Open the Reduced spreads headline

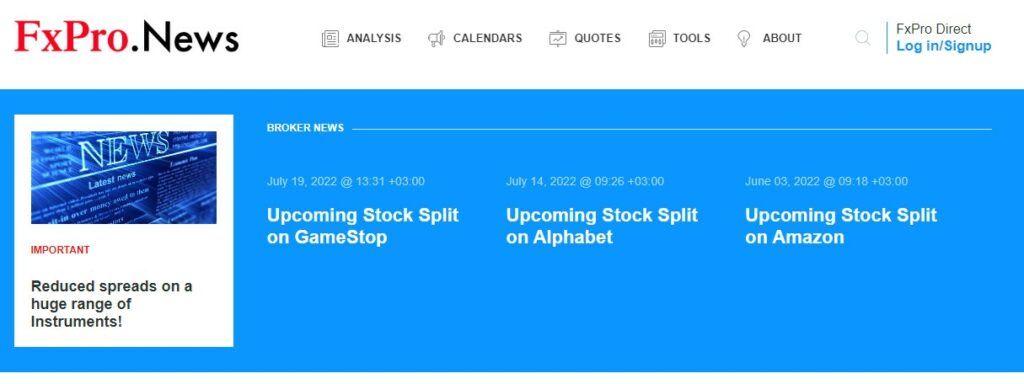tap(112, 304)
